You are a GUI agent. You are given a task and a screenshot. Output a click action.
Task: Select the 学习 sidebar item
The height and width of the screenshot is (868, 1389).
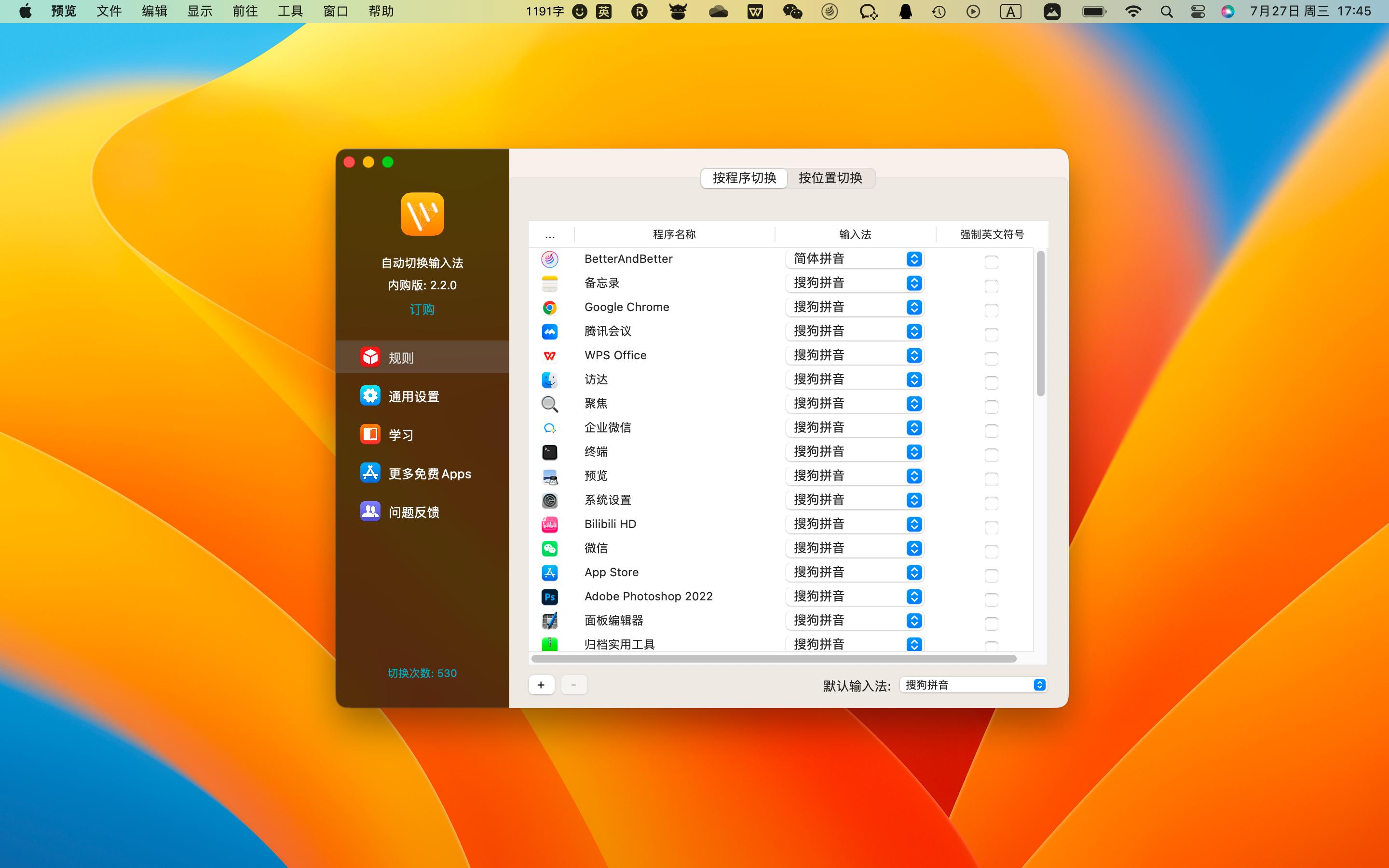(x=401, y=434)
